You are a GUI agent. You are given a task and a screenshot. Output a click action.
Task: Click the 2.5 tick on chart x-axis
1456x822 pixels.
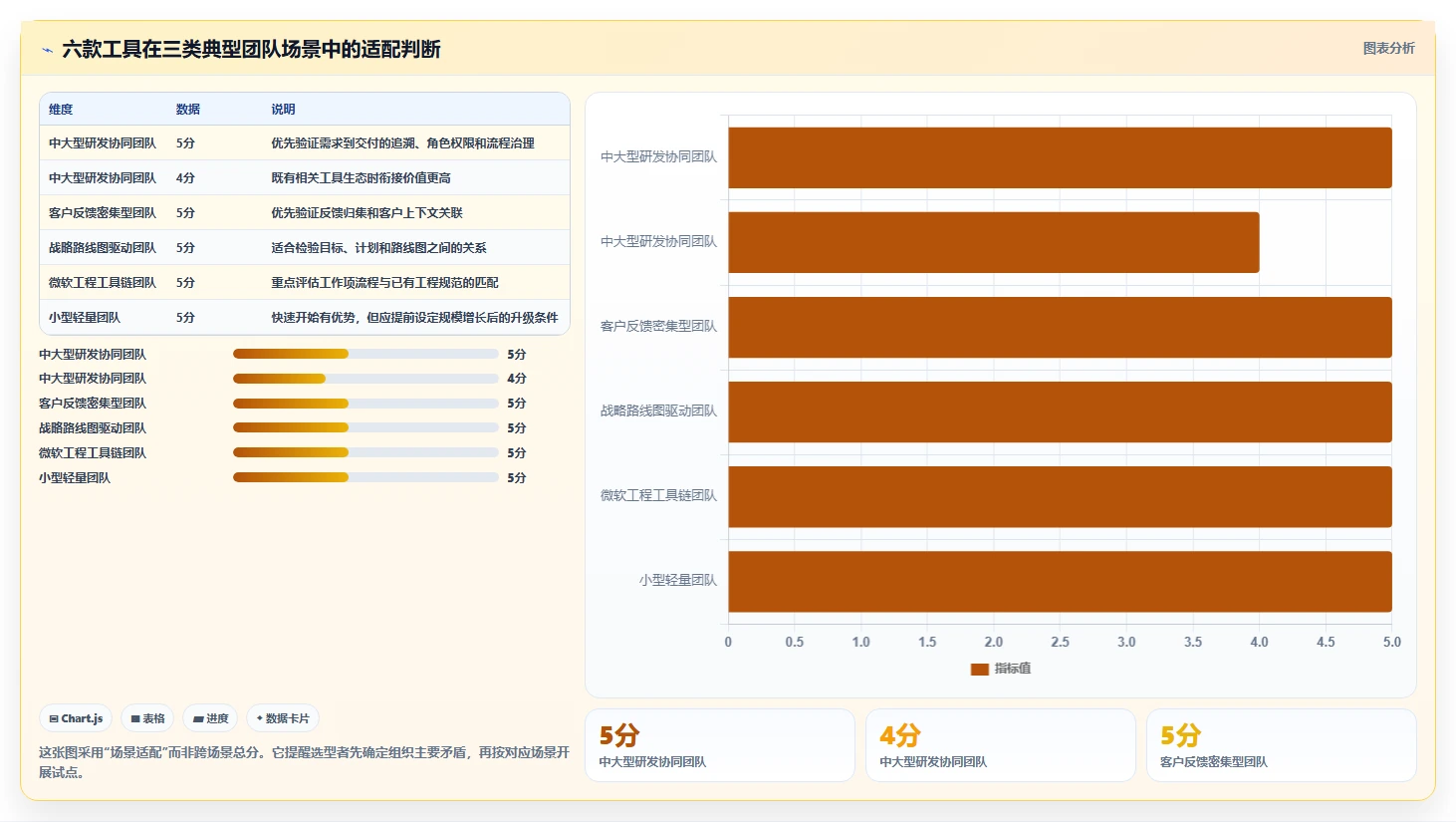pyautogui.click(x=1060, y=642)
